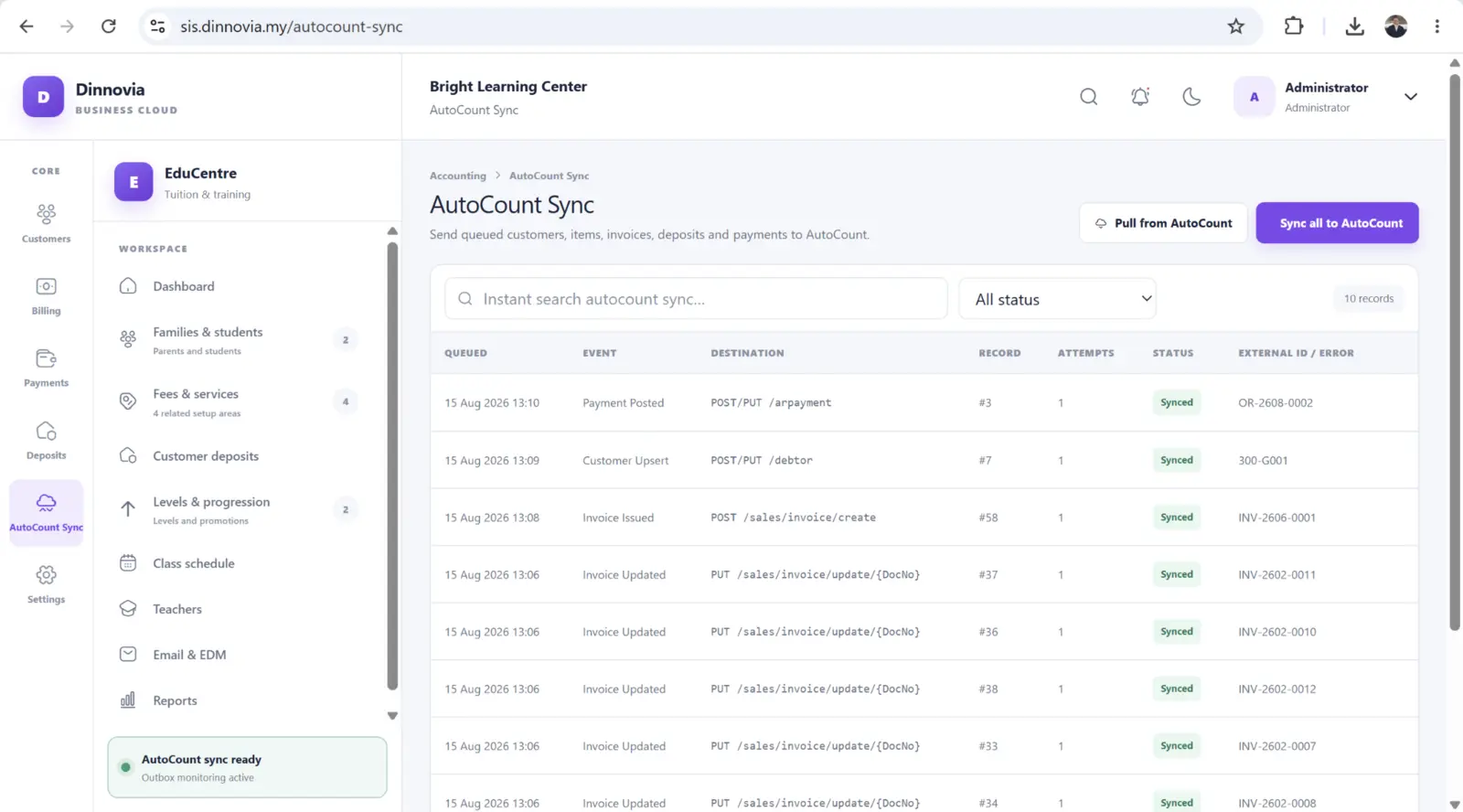The width and height of the screenshot is (1463, 812).
Task: Click the AutoCount sync ready status card
Action: click(248, 768)
